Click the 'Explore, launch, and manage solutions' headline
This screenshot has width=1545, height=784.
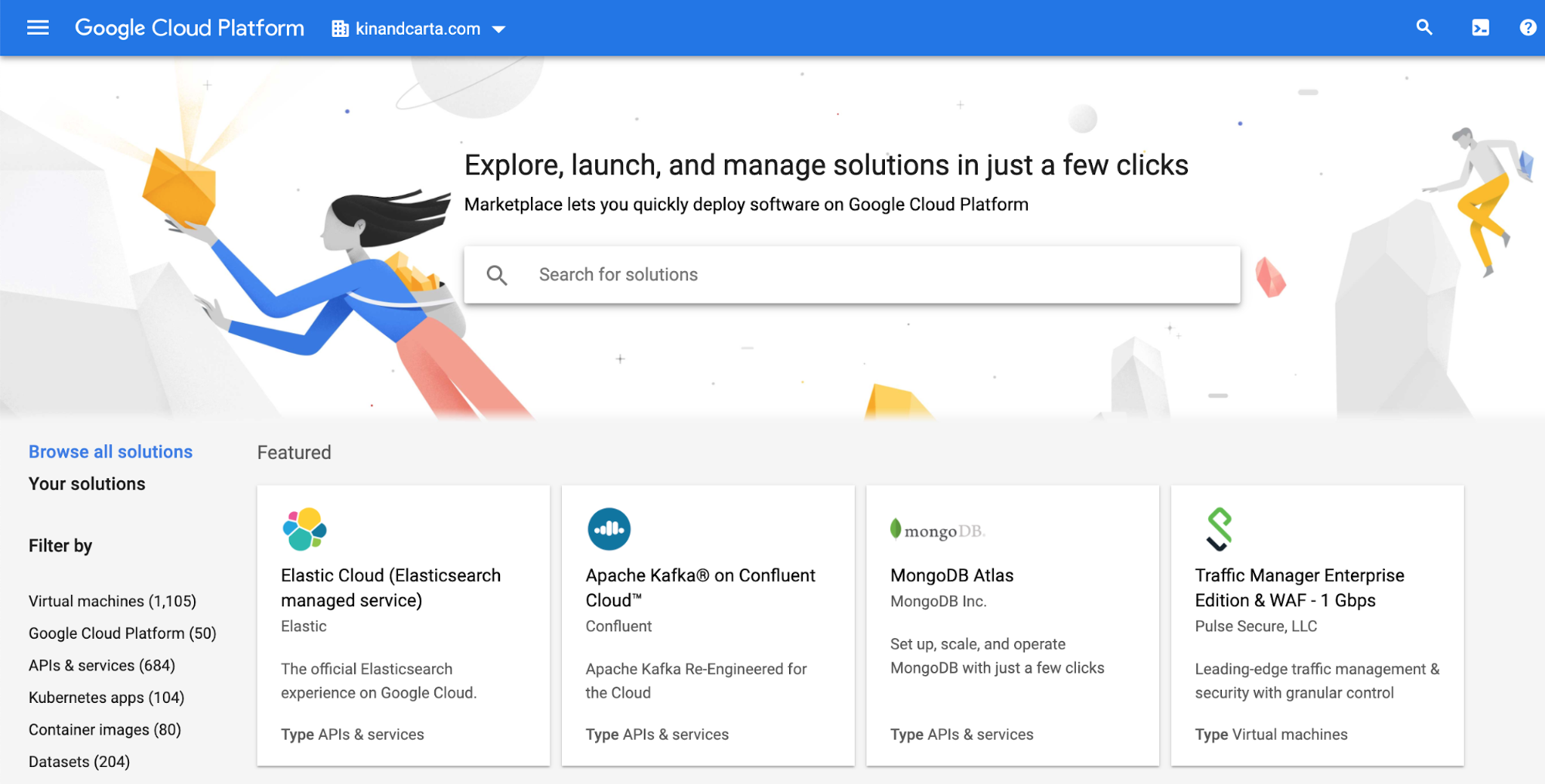point(826,165)
